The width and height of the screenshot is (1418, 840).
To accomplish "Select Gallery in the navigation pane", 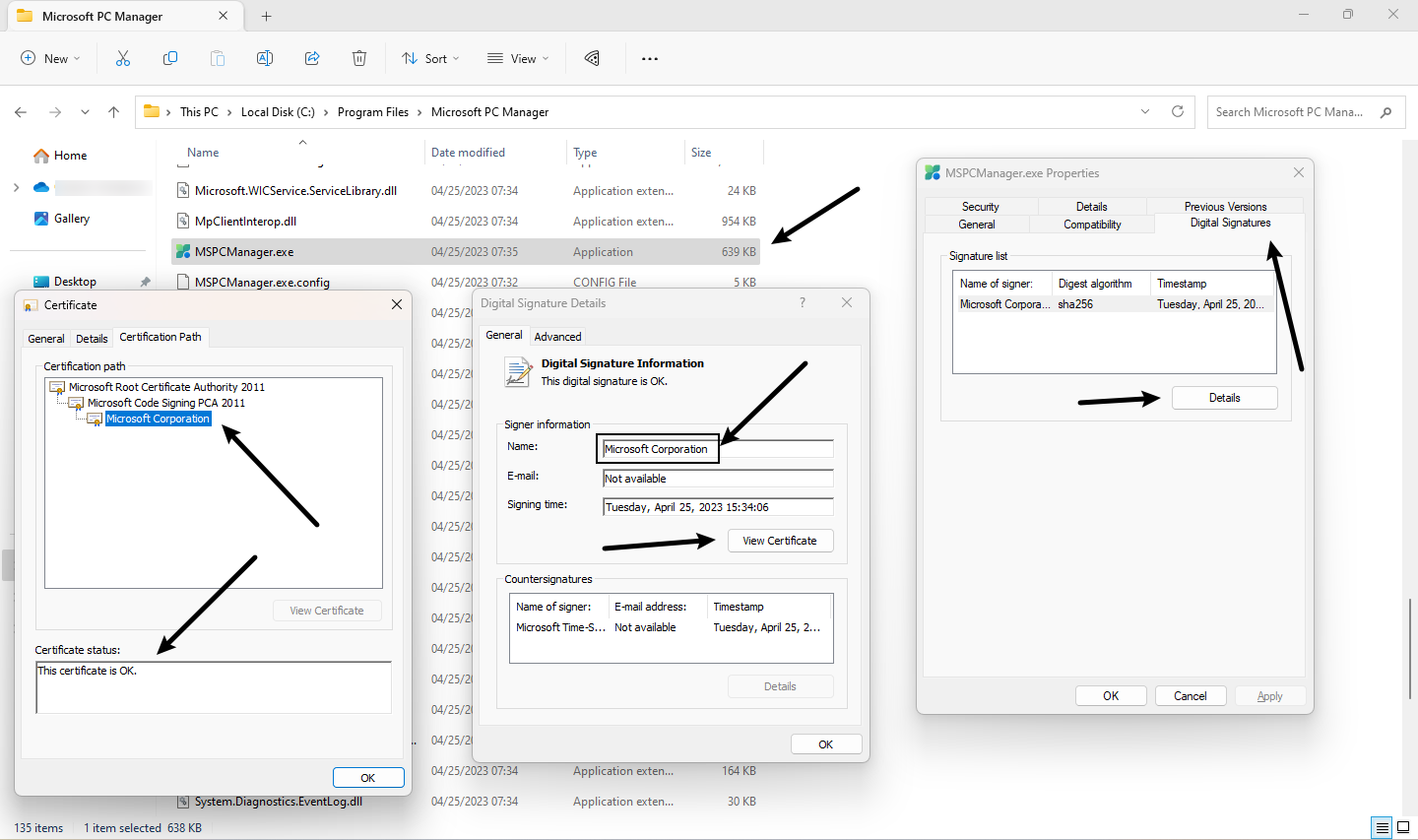I will pyautogui.click(x=61, y=219).
